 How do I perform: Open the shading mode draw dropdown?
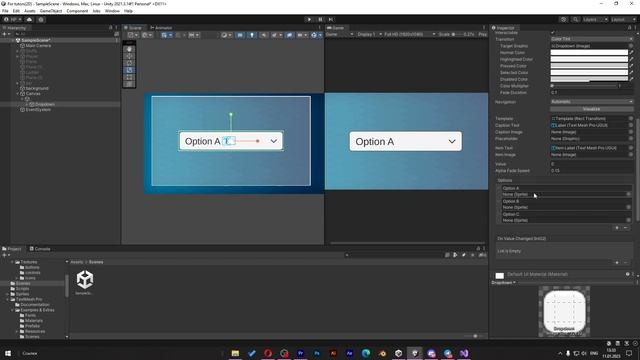[x=226, y=35]
